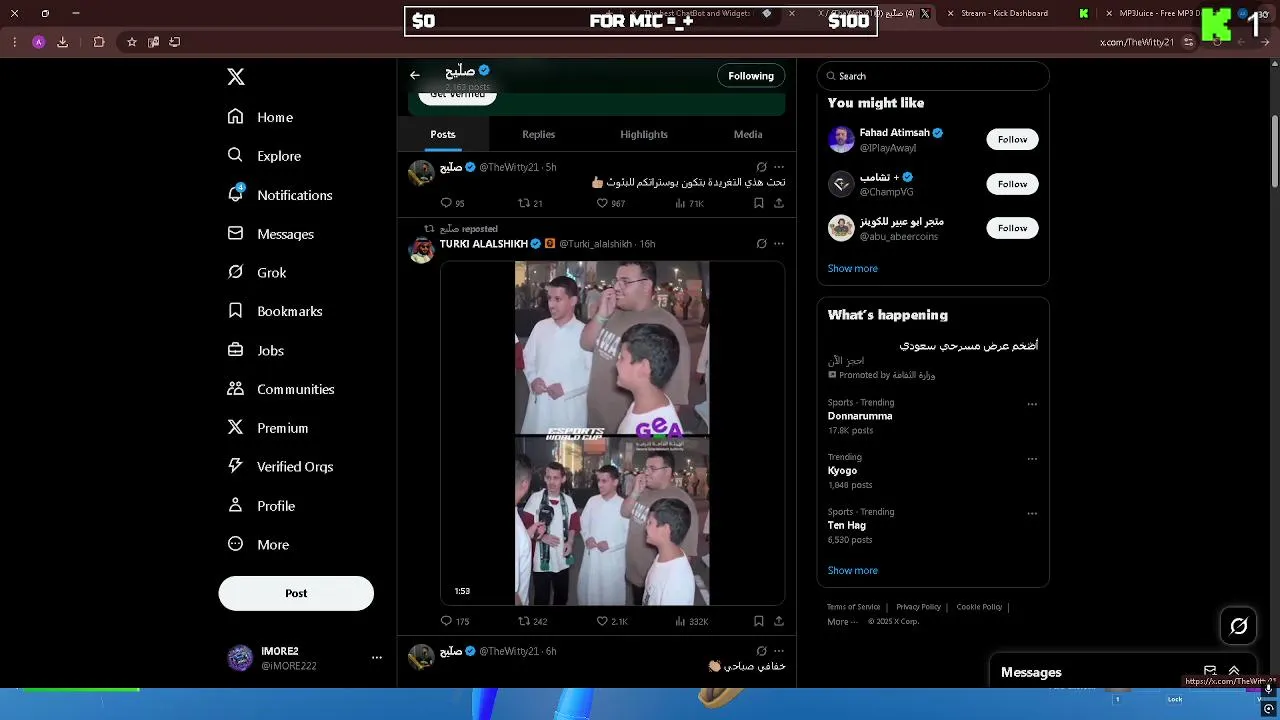Click repost icon with 242 reposts
The height and width of the screenshot is (720, 1280).
pos(523,621)
